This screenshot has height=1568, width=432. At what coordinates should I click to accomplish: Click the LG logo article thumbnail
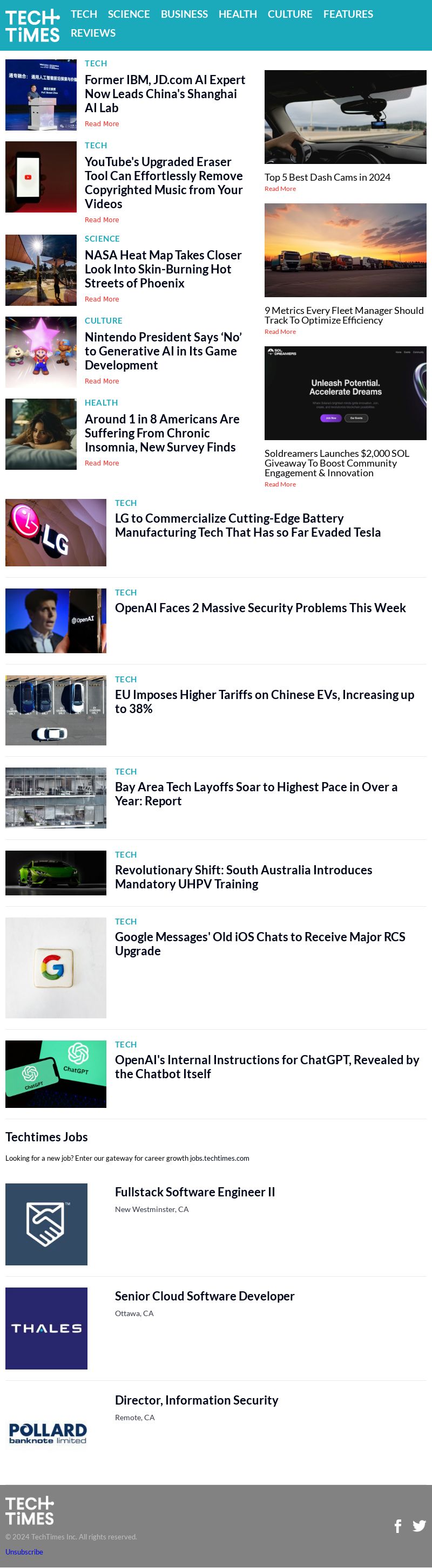click(x=56, y=532)
